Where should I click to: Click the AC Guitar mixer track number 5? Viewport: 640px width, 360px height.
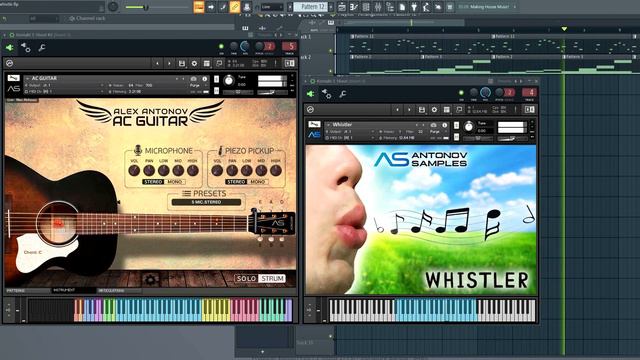(289, 47)
